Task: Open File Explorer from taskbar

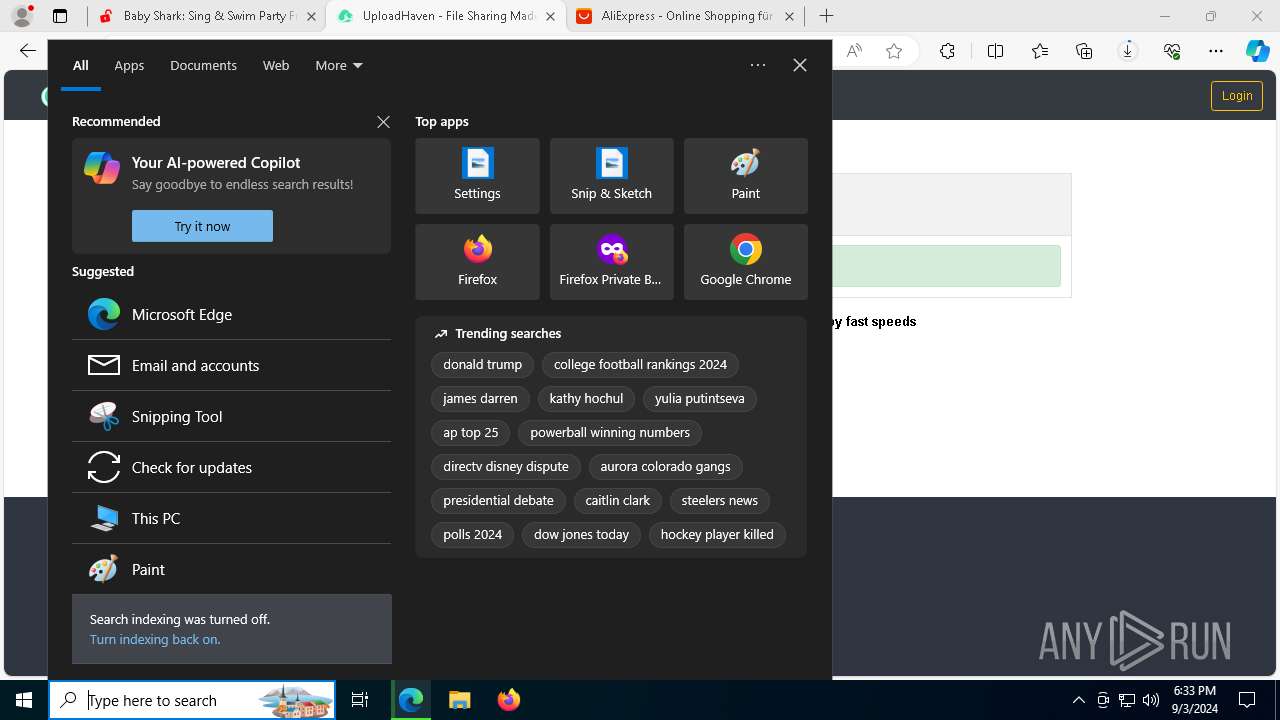Action: [x=459, y=700]
